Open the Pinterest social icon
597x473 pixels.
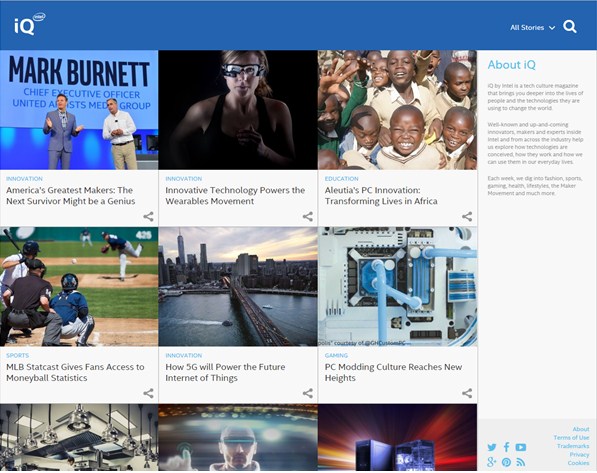(506, 462)
